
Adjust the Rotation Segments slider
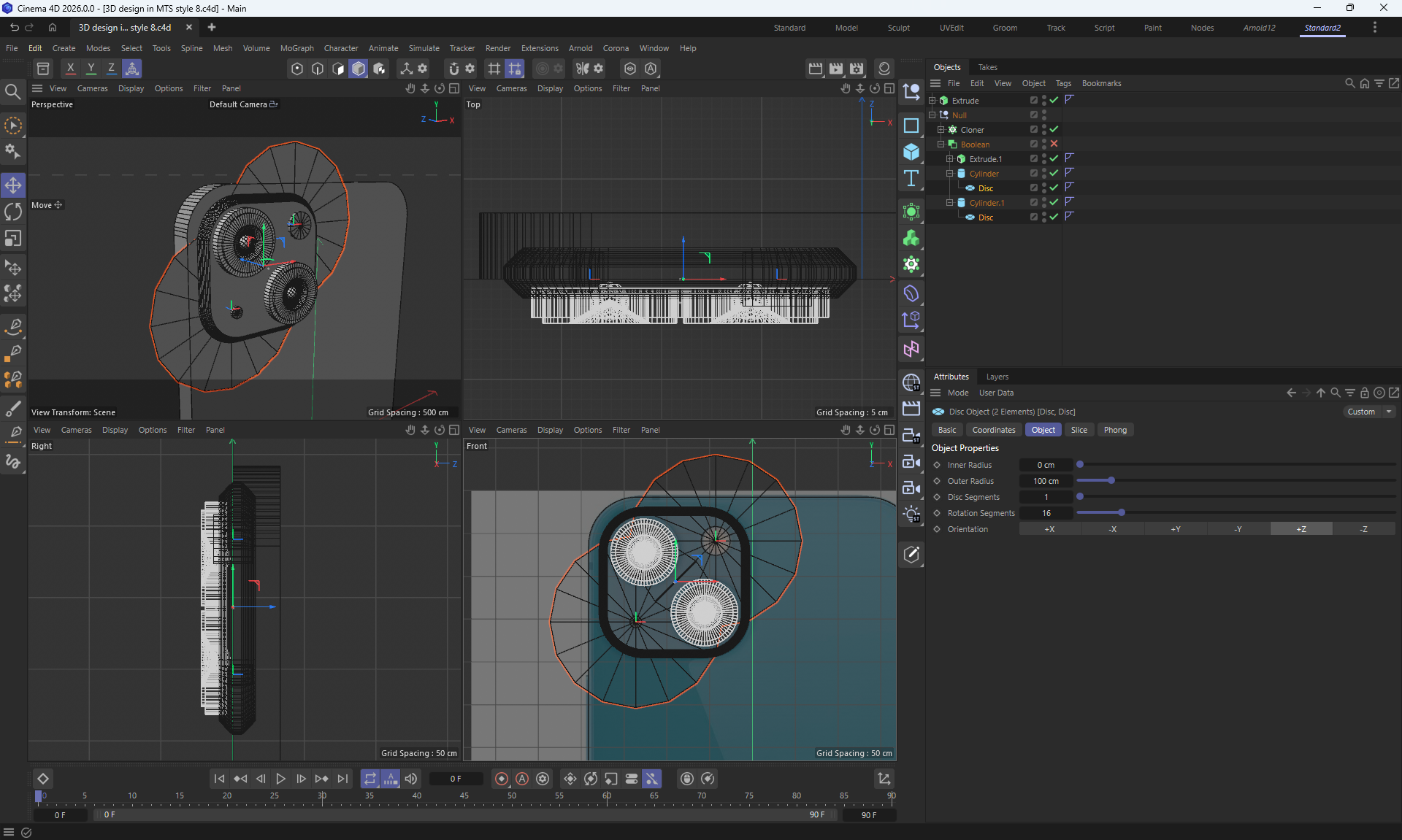pyautogui.click(x=1122, y=513)
